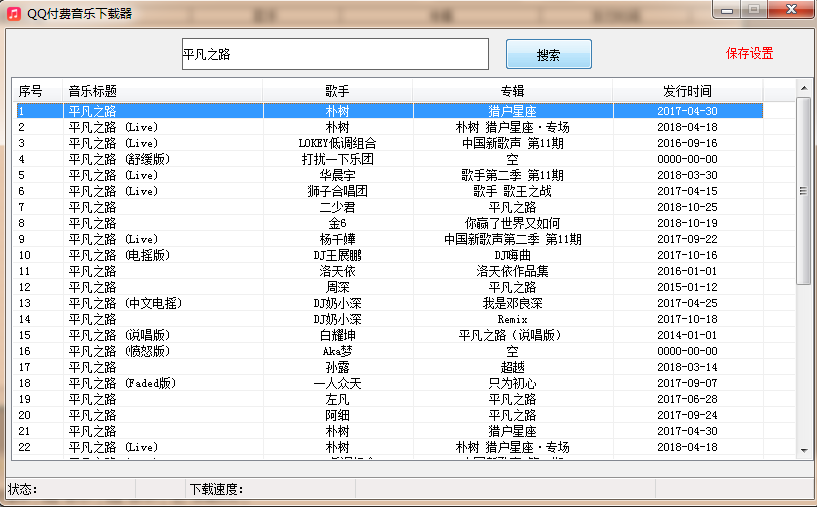The width and height of the screenshot is (817, 507).
Task: Select row 21 by 朴树
Action: click(388, 431)
